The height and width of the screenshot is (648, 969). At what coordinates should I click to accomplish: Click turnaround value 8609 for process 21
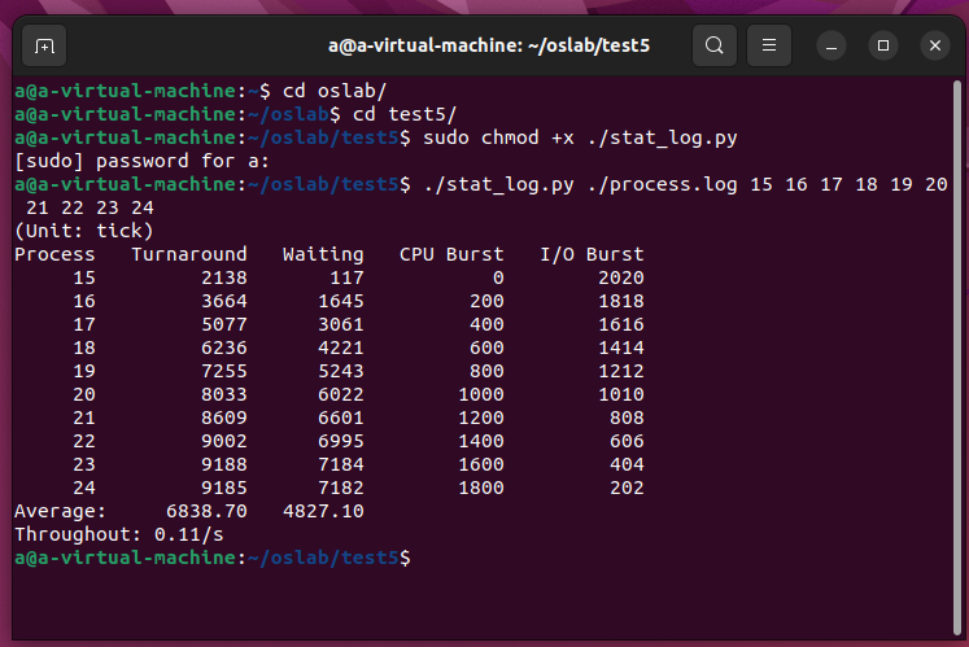pyautogui.click(x=224, y=418)
